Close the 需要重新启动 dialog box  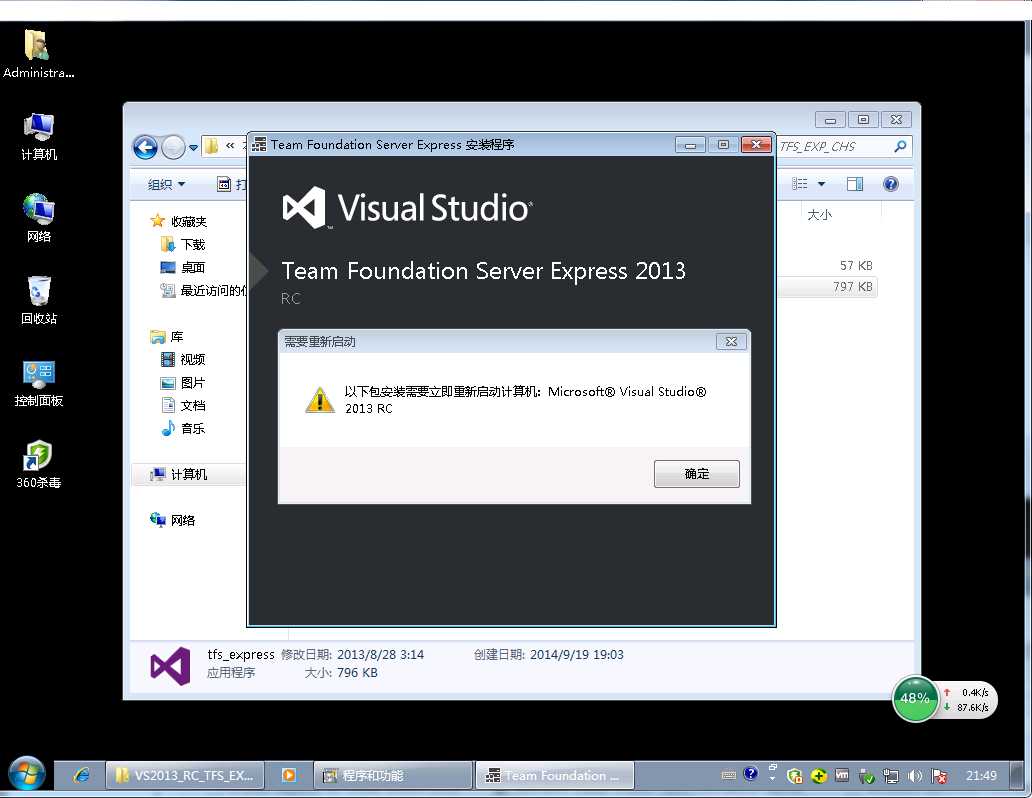pyautogui.click(x=731, y=342)
